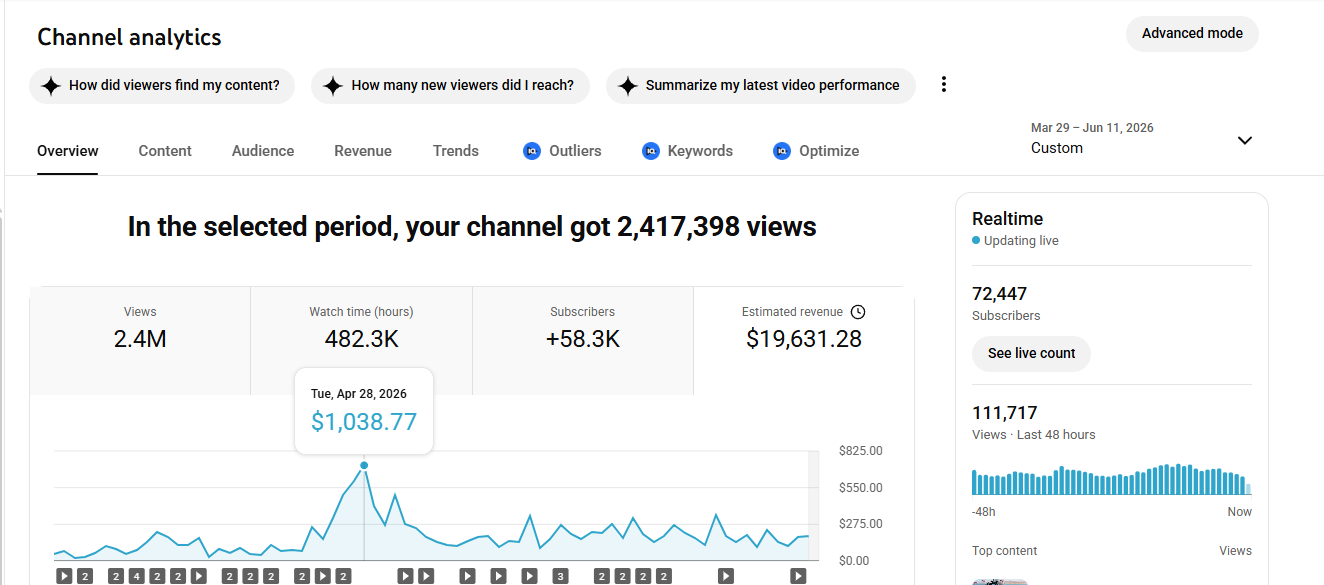Open the Trends tab
The width and height of the screenshot is (1324, 585).
(456, 151)
